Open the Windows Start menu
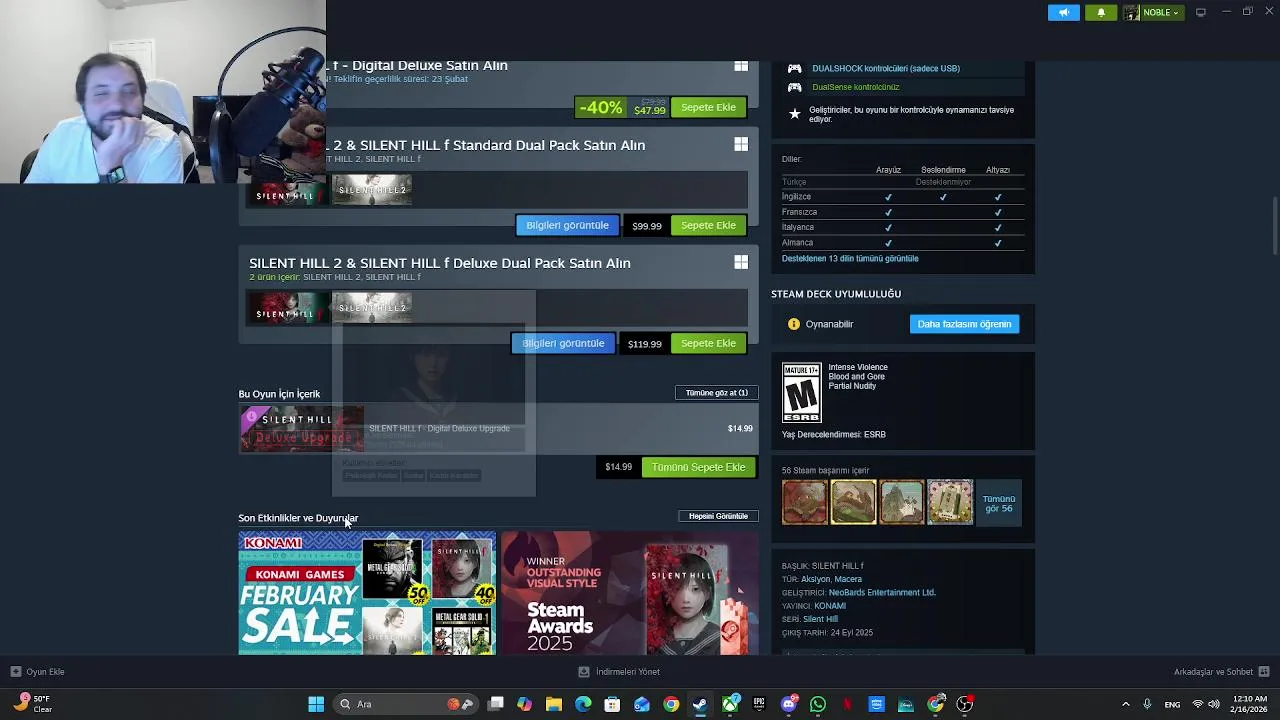This screenshot has height=720, width=1280. [x=316, y=704]
